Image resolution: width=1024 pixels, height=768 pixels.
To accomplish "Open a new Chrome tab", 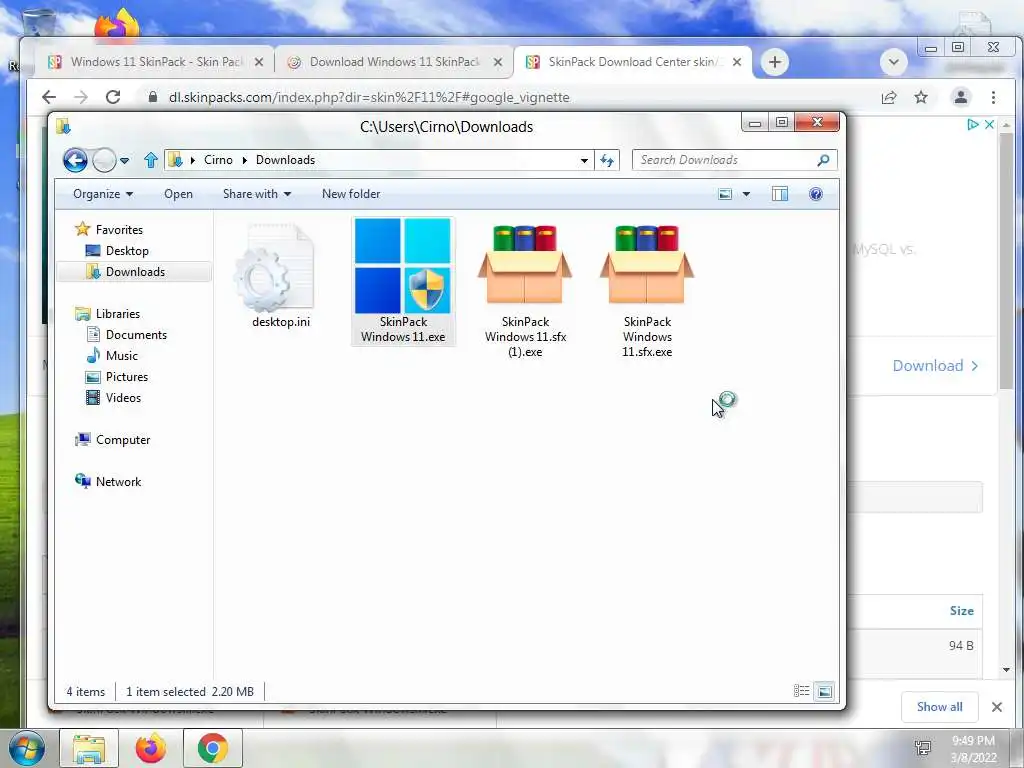I will point(775,62).
